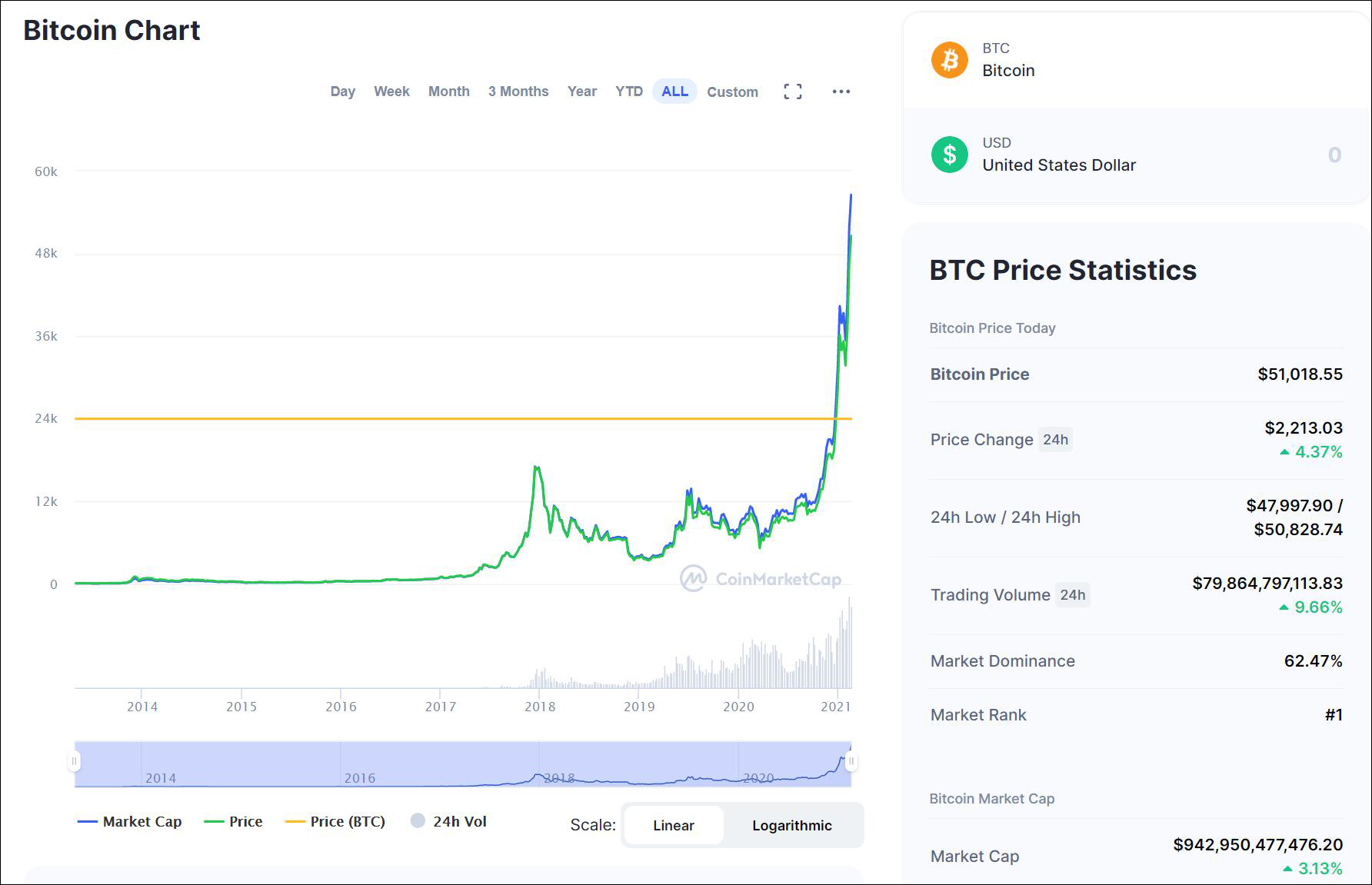
Task: Click the YTD range button
Action: tap(628, 91)
